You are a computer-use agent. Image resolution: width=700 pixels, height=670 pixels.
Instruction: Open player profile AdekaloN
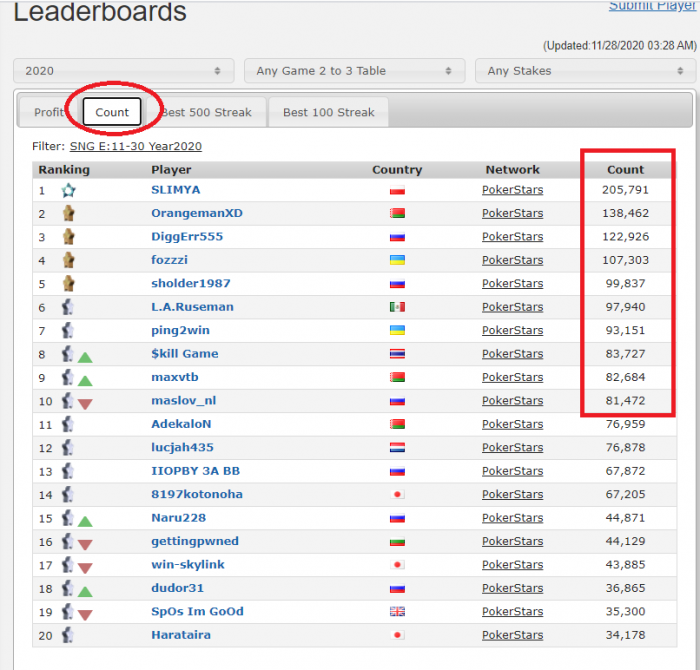pyautogui.click(x=181, y=424)
